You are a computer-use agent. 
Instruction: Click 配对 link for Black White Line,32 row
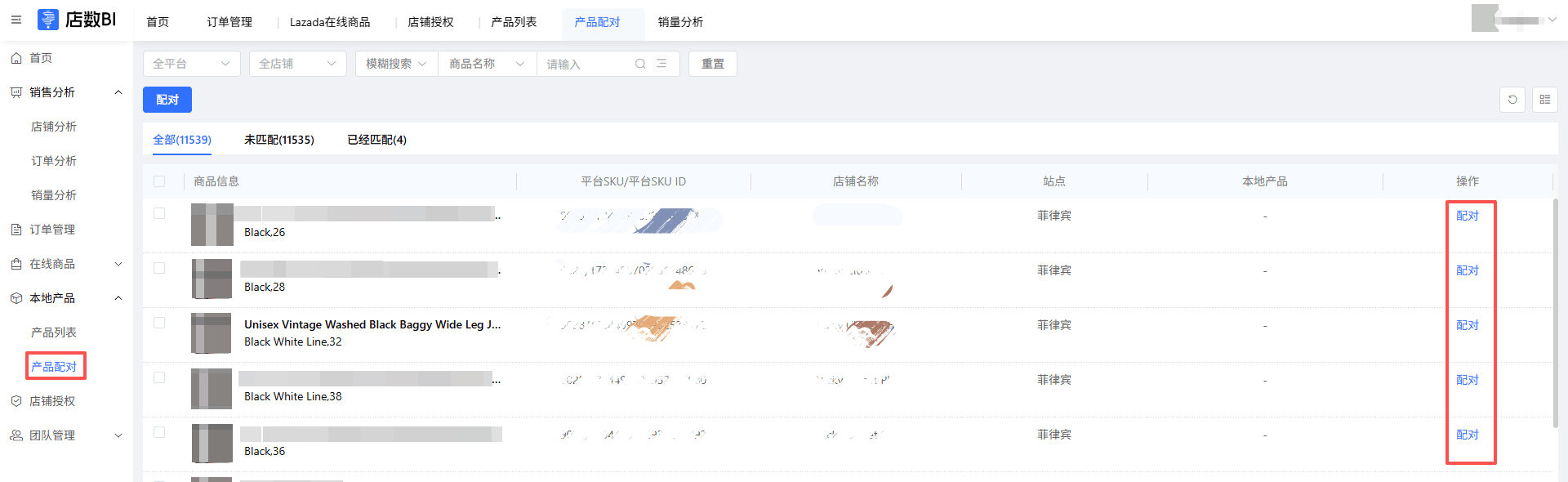1468,325
